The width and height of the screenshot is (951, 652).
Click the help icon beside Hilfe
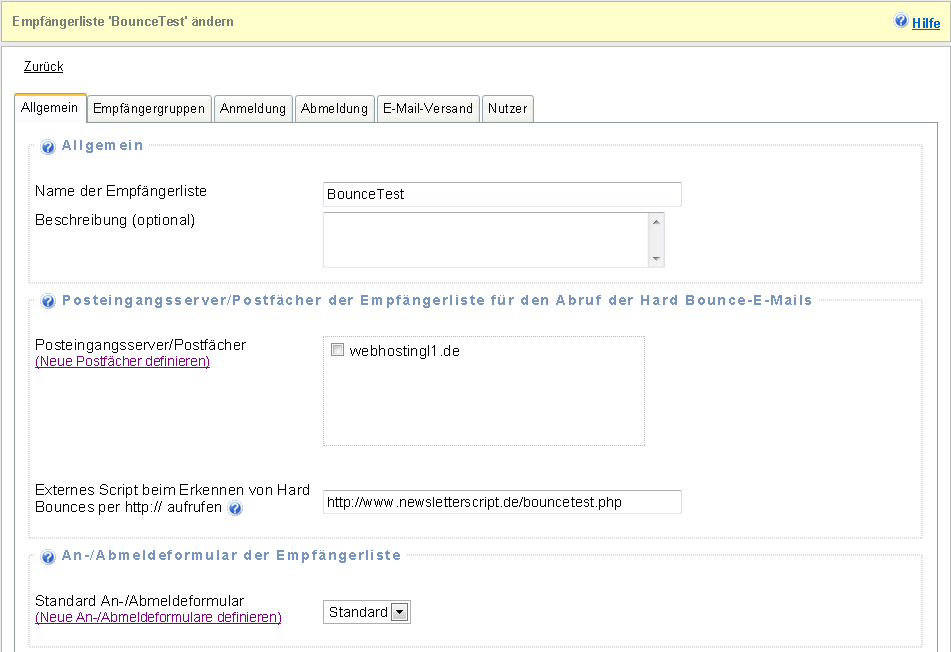(x=901, y=21)
